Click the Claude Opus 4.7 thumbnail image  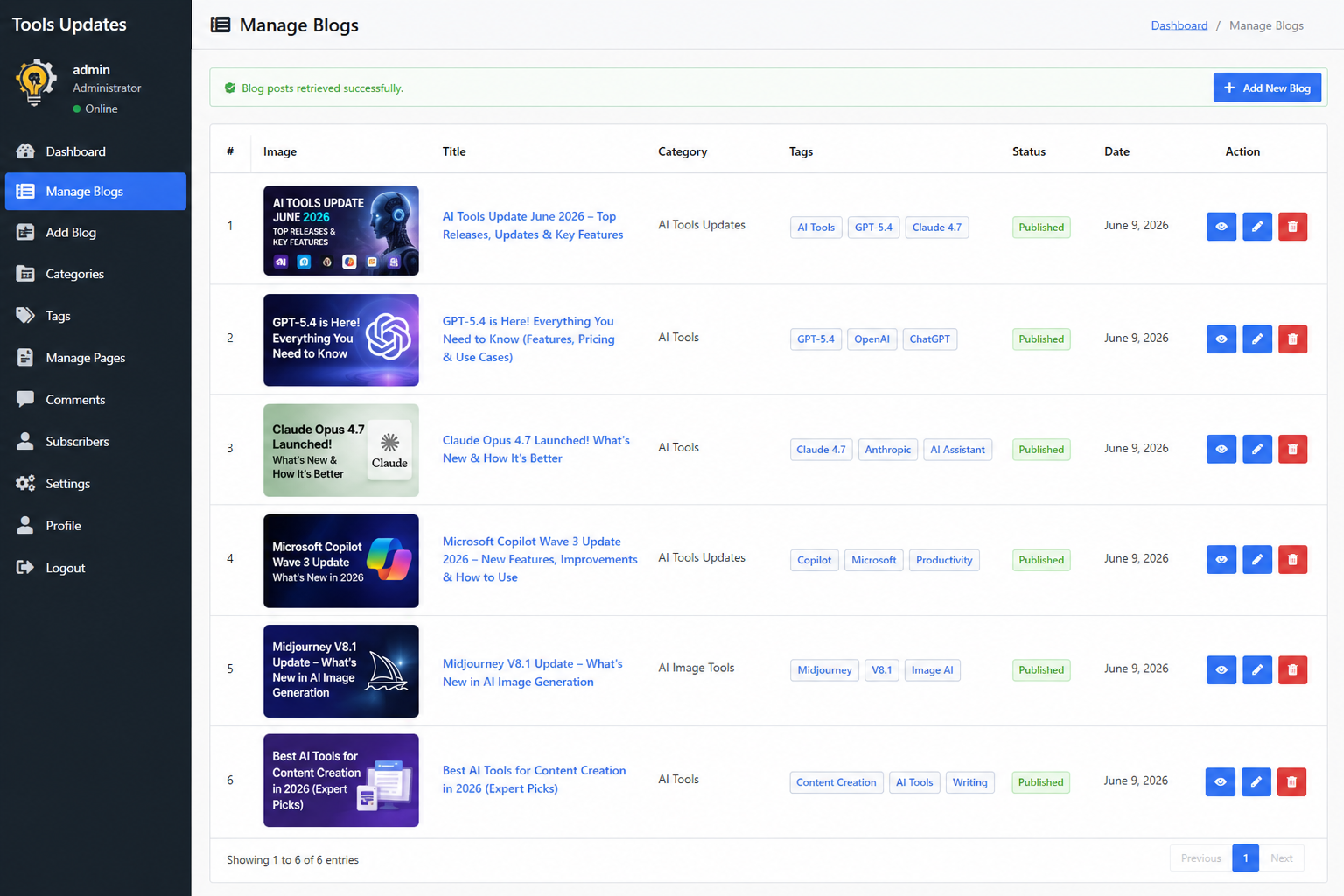click(x=341, y=451)
